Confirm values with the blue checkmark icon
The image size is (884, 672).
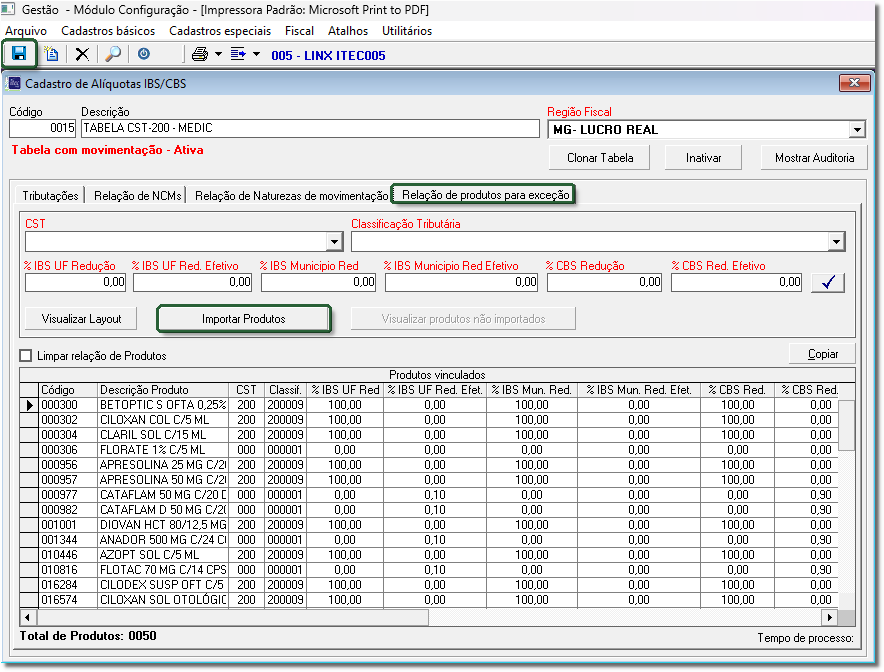tap(827, 283)
